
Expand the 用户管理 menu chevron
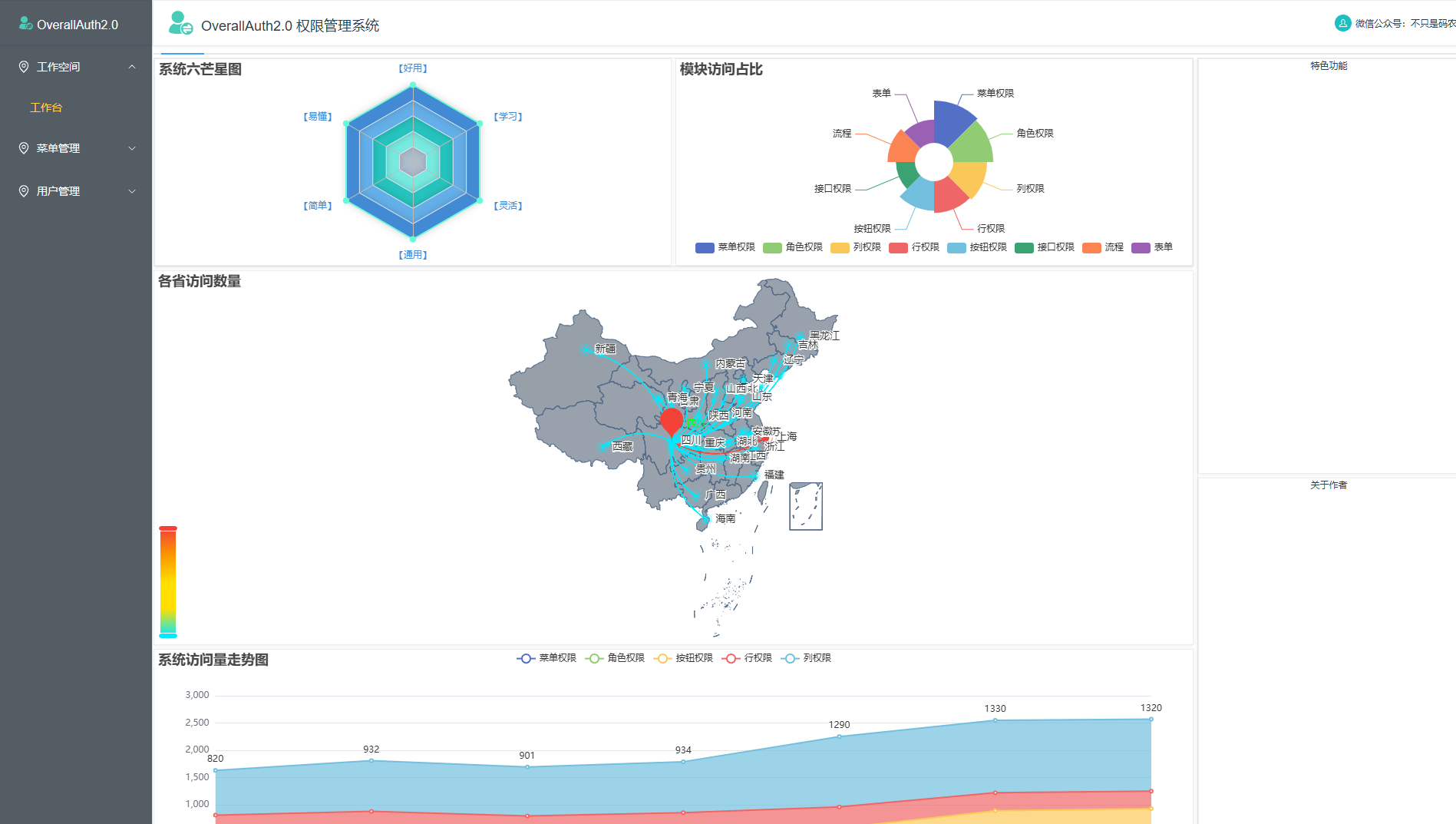(x=132, y=191)
